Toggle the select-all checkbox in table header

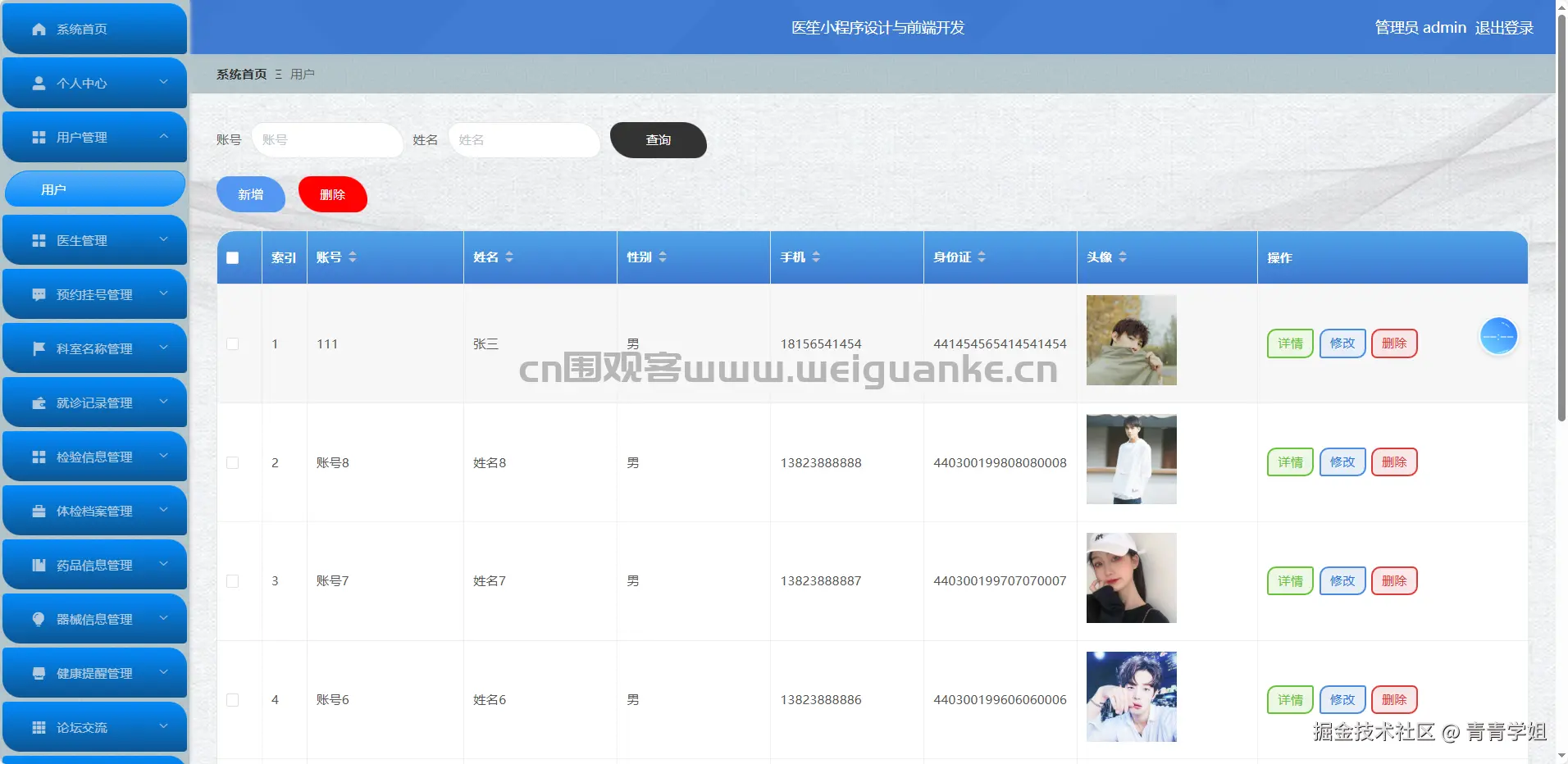point(233,258)
